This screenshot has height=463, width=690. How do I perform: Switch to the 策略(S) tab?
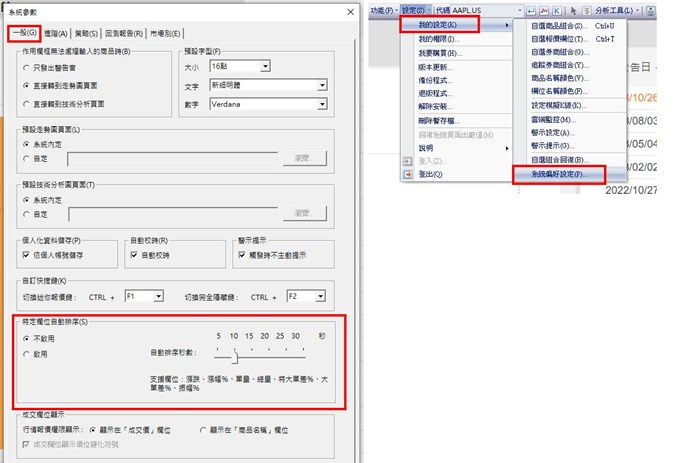click(86, 33)
